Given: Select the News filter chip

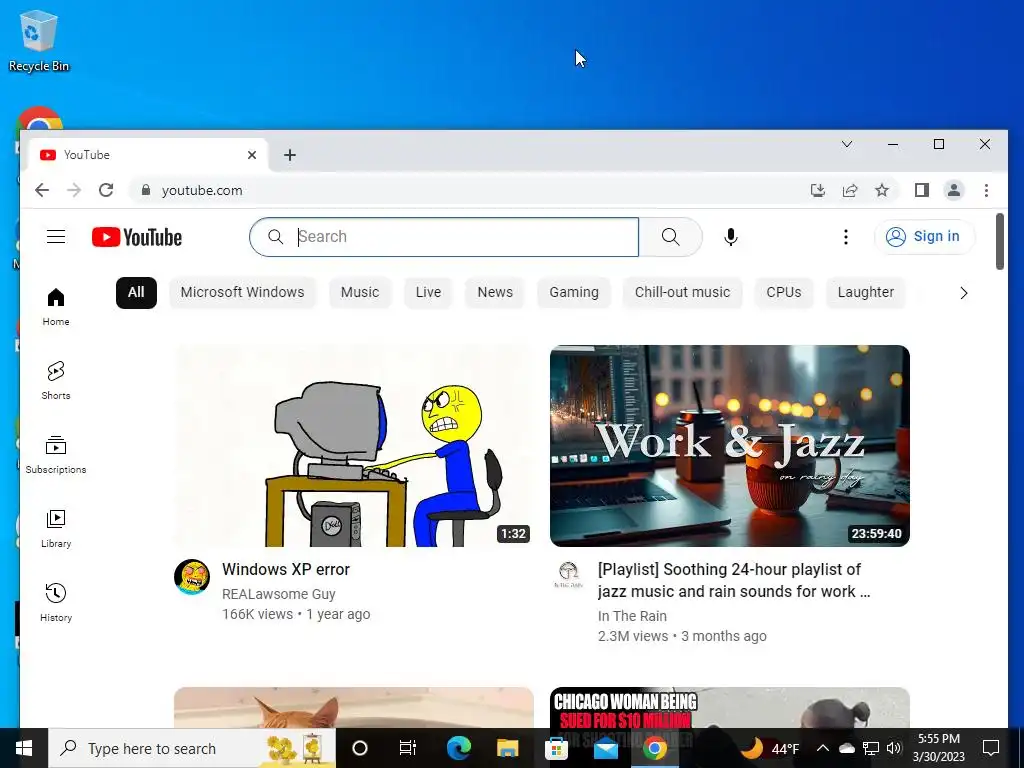Looking at the screenshot, I should tap(495, 293).
